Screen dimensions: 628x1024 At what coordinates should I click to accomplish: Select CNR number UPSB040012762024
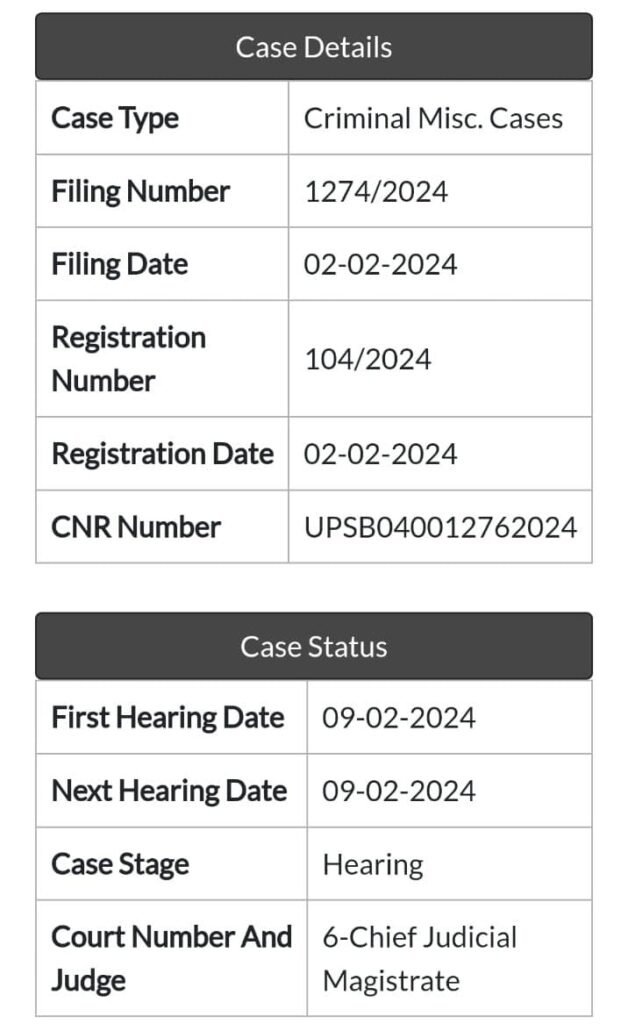[440, 527]
